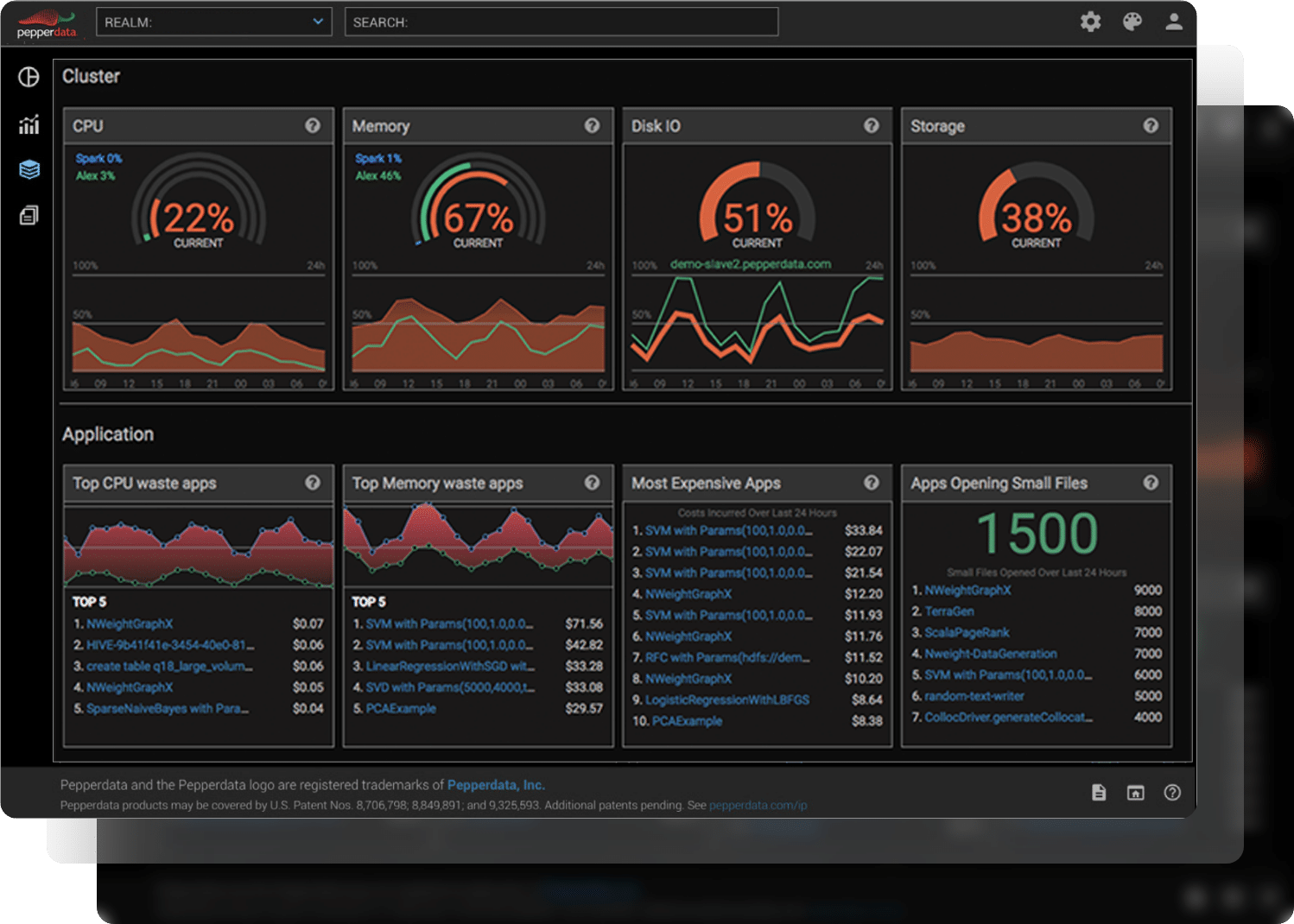Open the Pepperdata, Inc. link
The width and height of the screenshot is (1294, 924).
pos(496,785)
